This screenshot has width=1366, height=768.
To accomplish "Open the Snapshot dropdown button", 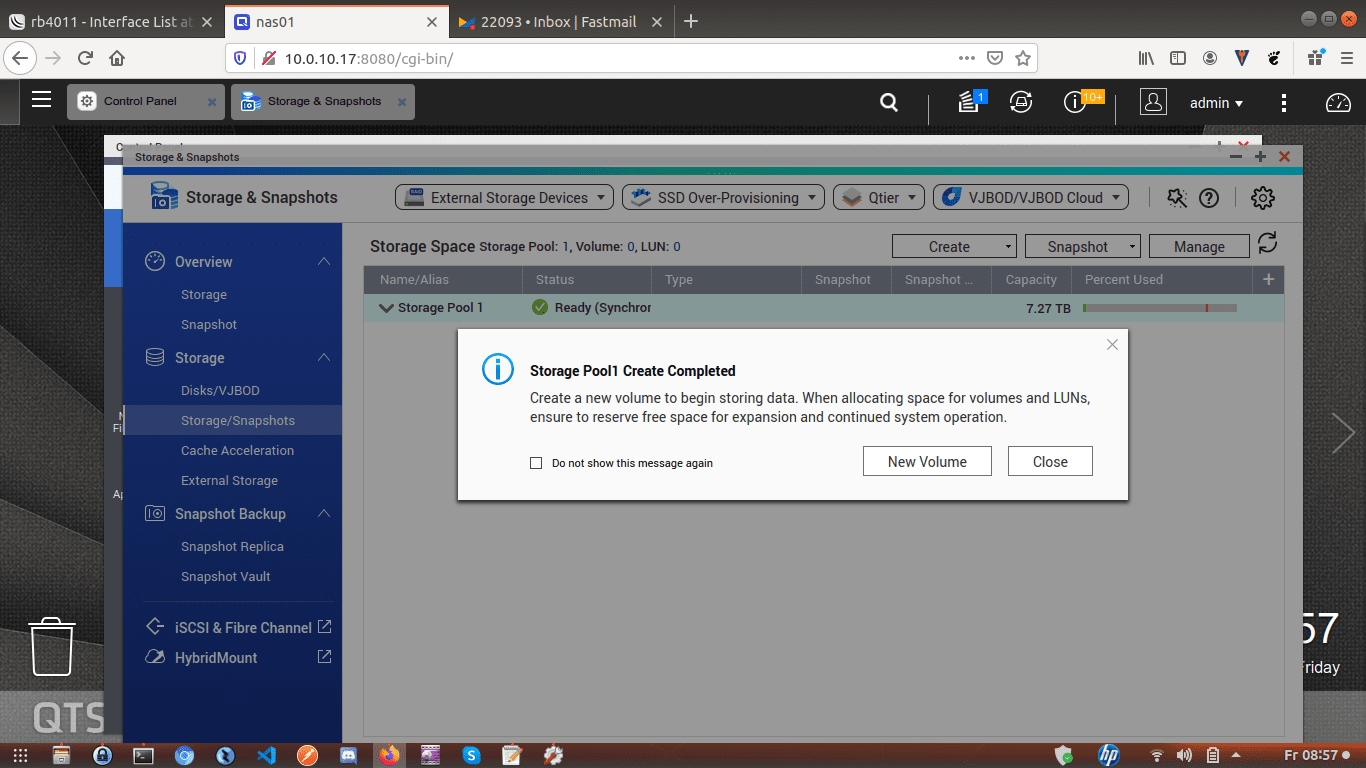I will coord(1083,246).
